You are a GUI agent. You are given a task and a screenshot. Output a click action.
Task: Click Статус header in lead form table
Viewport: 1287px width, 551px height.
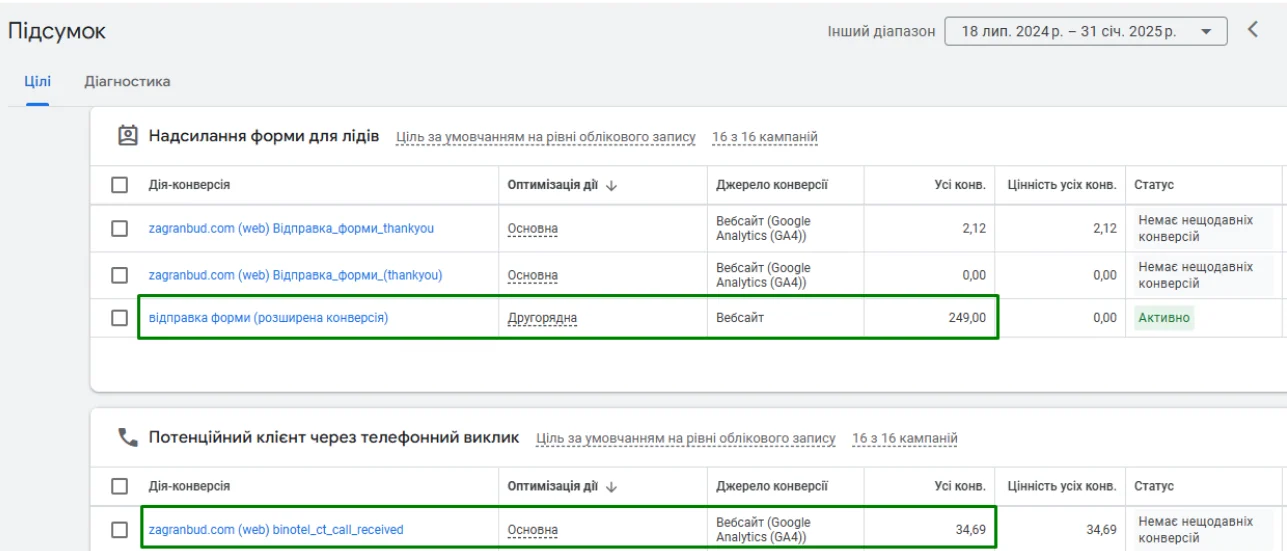coord(1154,185)
